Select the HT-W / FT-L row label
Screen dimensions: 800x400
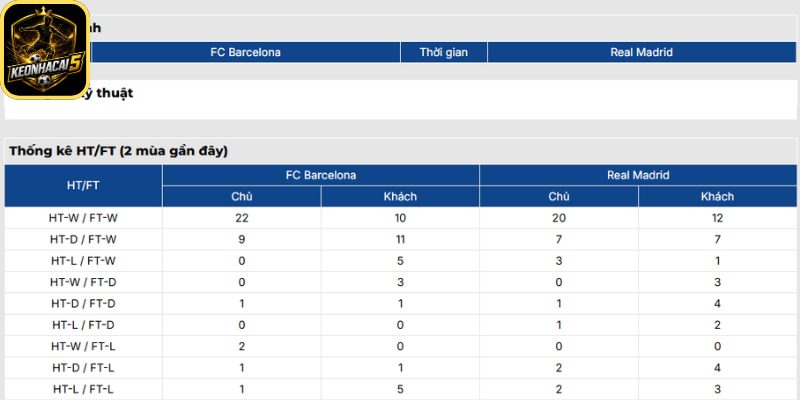click(x=83, y=346)
